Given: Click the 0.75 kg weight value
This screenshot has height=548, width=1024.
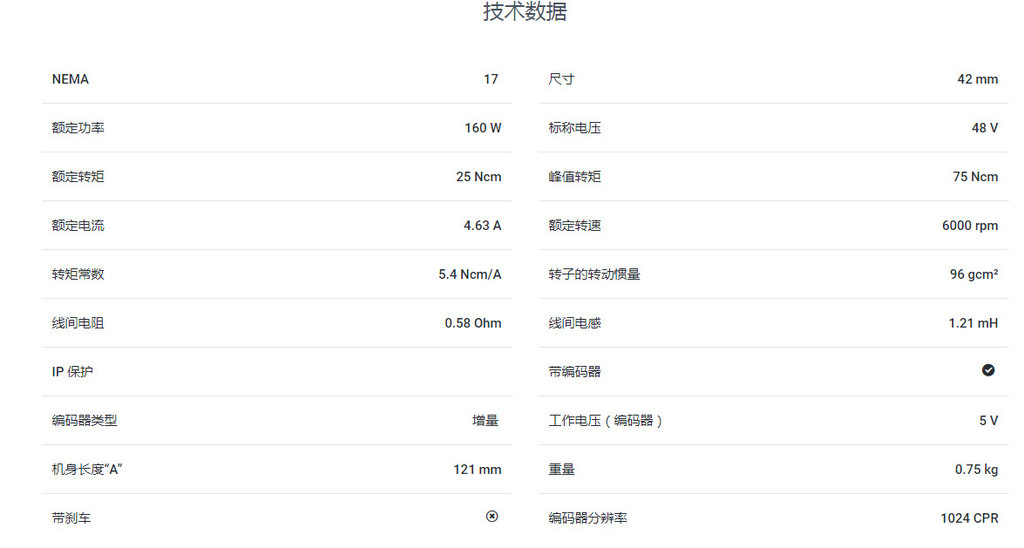Looking at the screenshot, I should tap(976, 469).
